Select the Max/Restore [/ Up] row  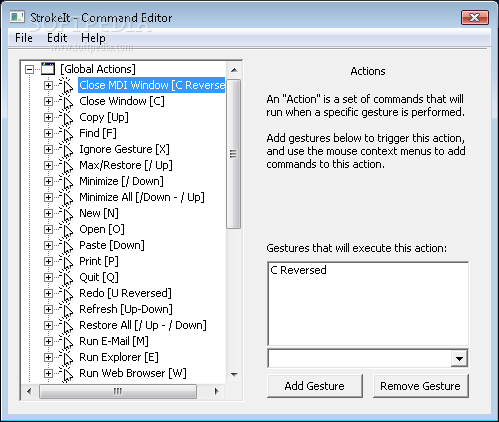pos(126,165)
